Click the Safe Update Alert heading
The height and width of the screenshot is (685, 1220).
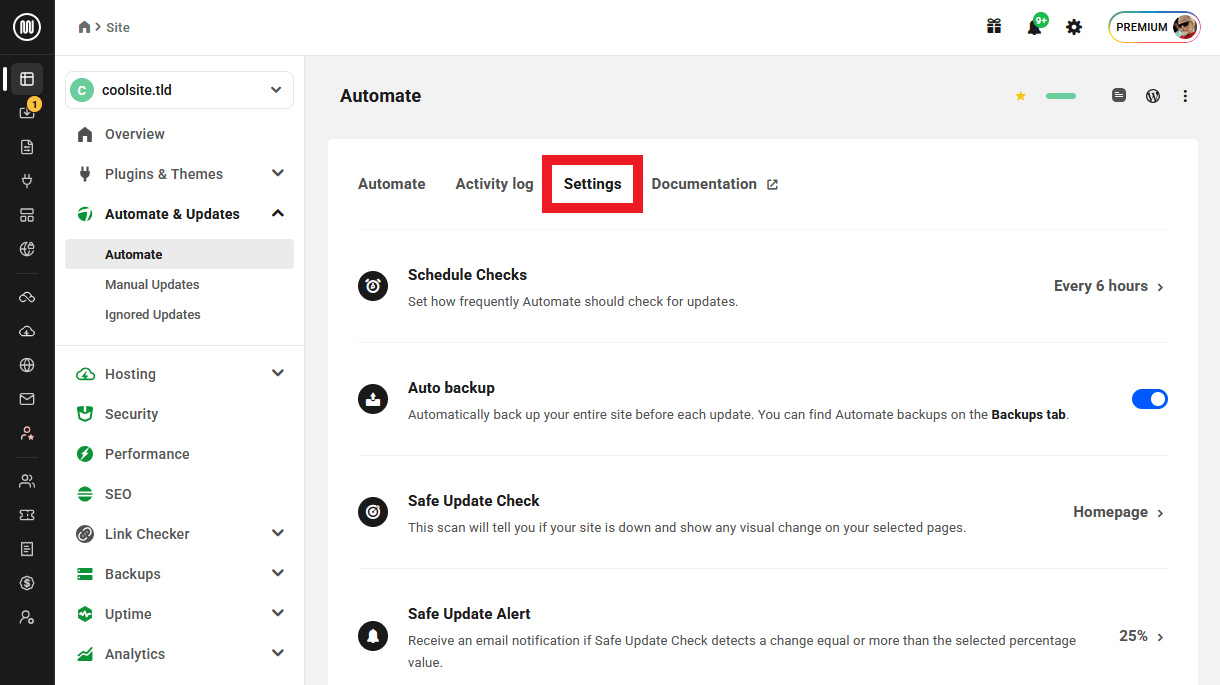pyautogui.click(x=469, y=613)
